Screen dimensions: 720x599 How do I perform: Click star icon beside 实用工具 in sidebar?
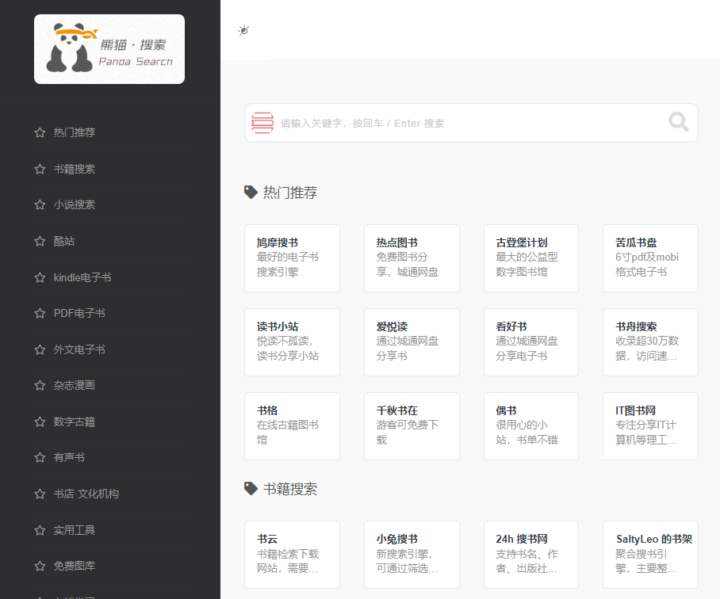40,530
